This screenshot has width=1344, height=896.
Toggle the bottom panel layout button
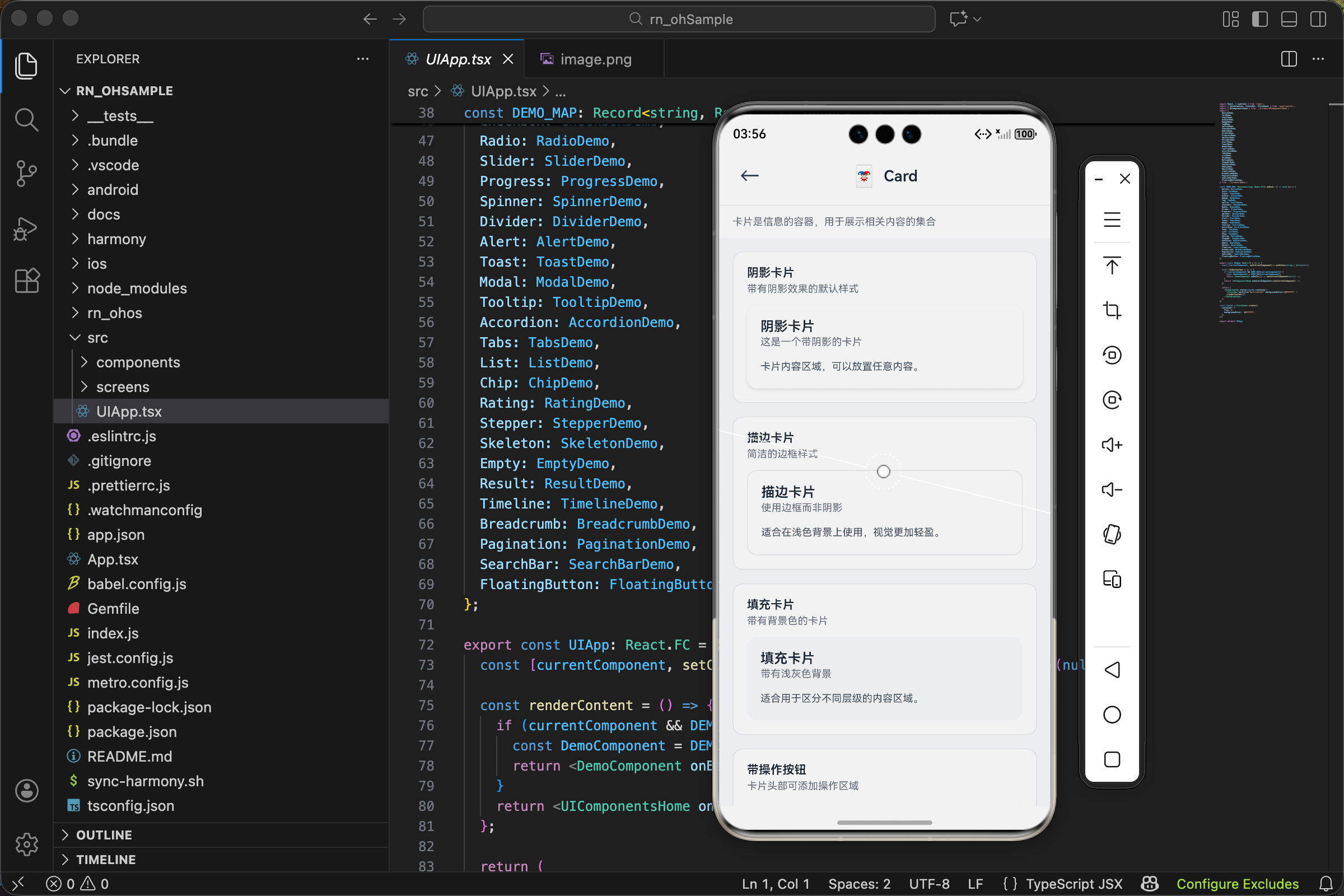[x=1289, y=19]
